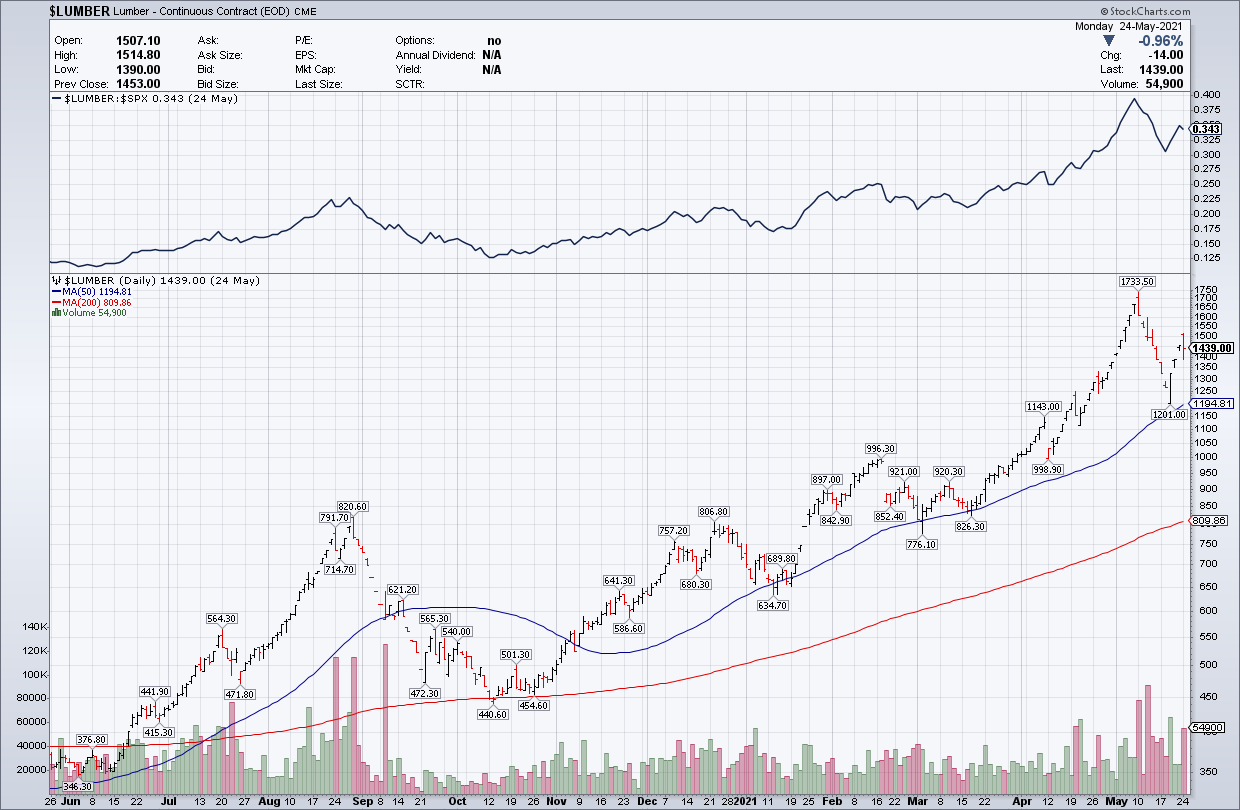Click the 1201.00 low price label
Image resolution: width=1240 pixels, height=810 pixels.
click(x=1168, y=414)
